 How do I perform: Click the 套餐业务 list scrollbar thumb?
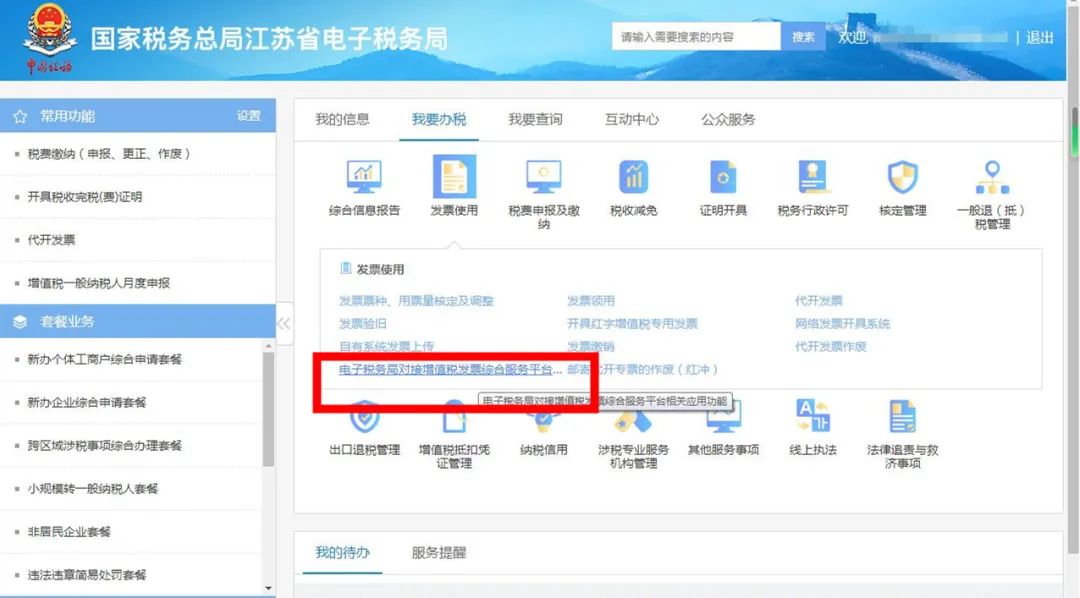pos(269,410)
